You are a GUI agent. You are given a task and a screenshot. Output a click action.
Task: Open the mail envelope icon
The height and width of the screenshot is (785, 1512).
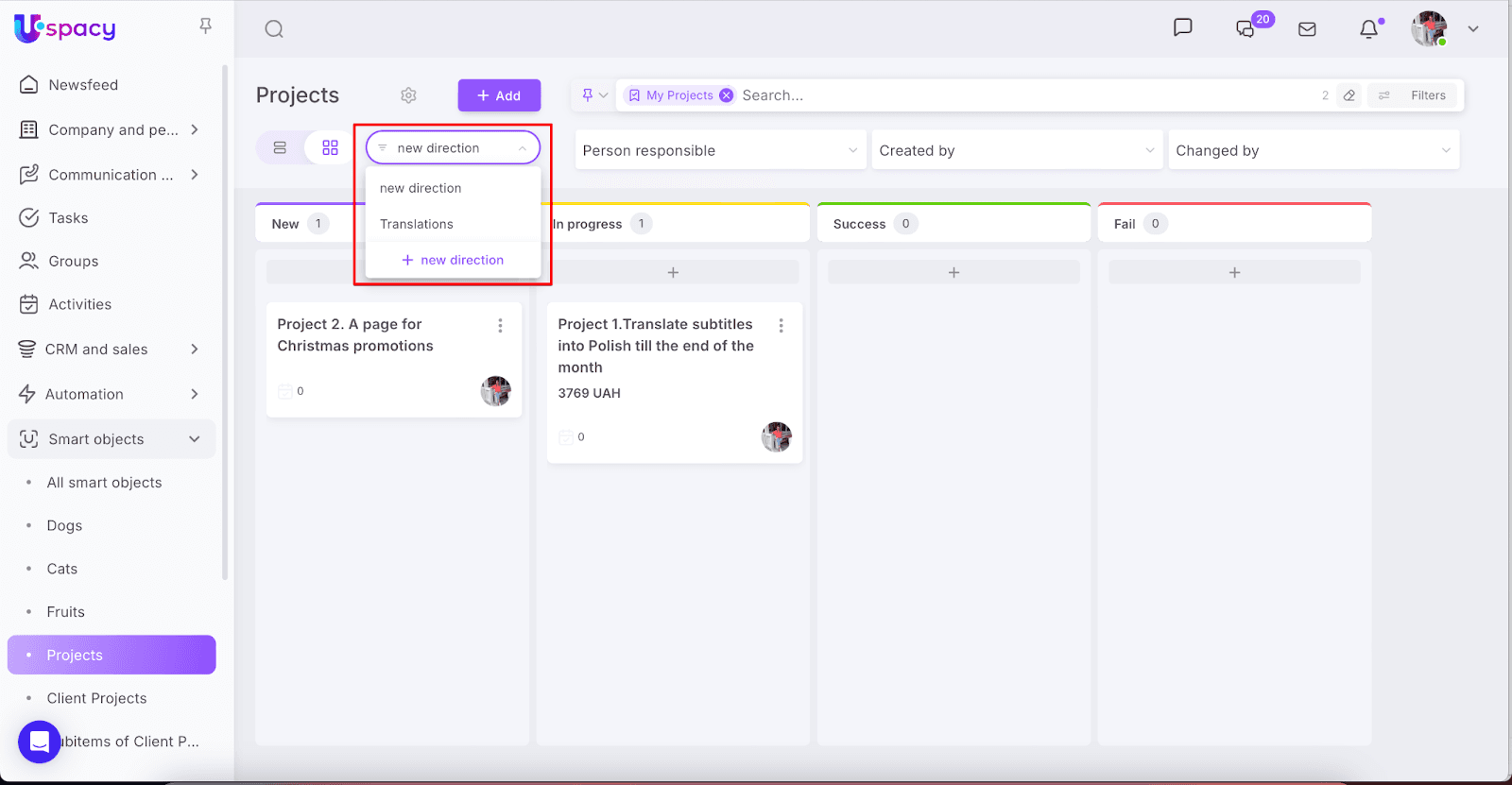pyautogui.click(x=1307, y=29)
